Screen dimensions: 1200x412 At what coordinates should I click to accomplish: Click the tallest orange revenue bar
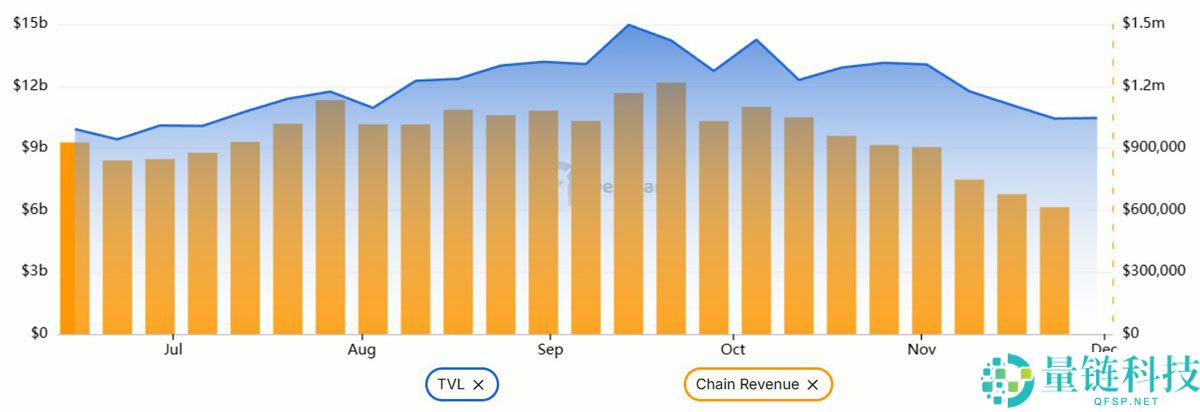point(671,210)
